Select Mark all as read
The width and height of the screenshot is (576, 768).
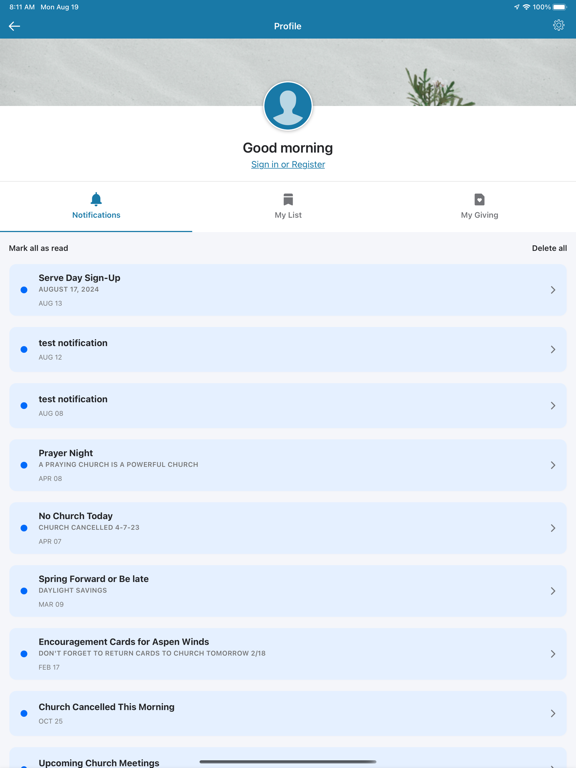tap(38, 248)
